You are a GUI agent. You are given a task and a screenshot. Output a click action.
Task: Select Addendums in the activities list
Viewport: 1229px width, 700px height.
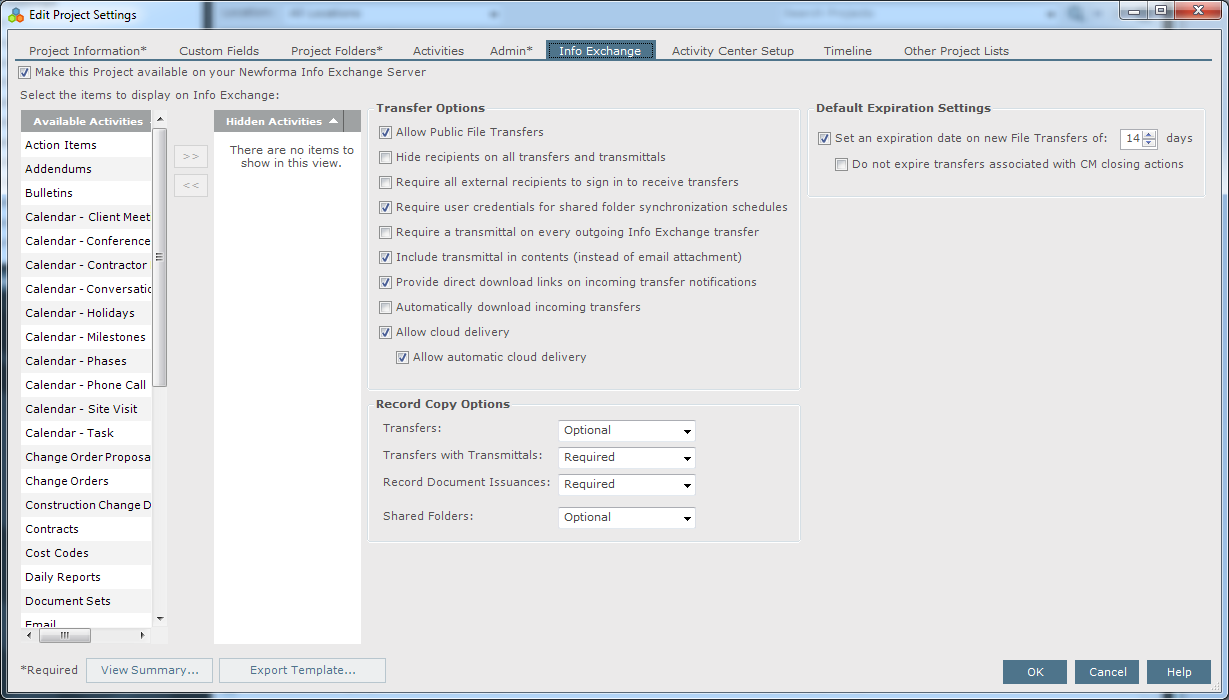tap(87, 169)
